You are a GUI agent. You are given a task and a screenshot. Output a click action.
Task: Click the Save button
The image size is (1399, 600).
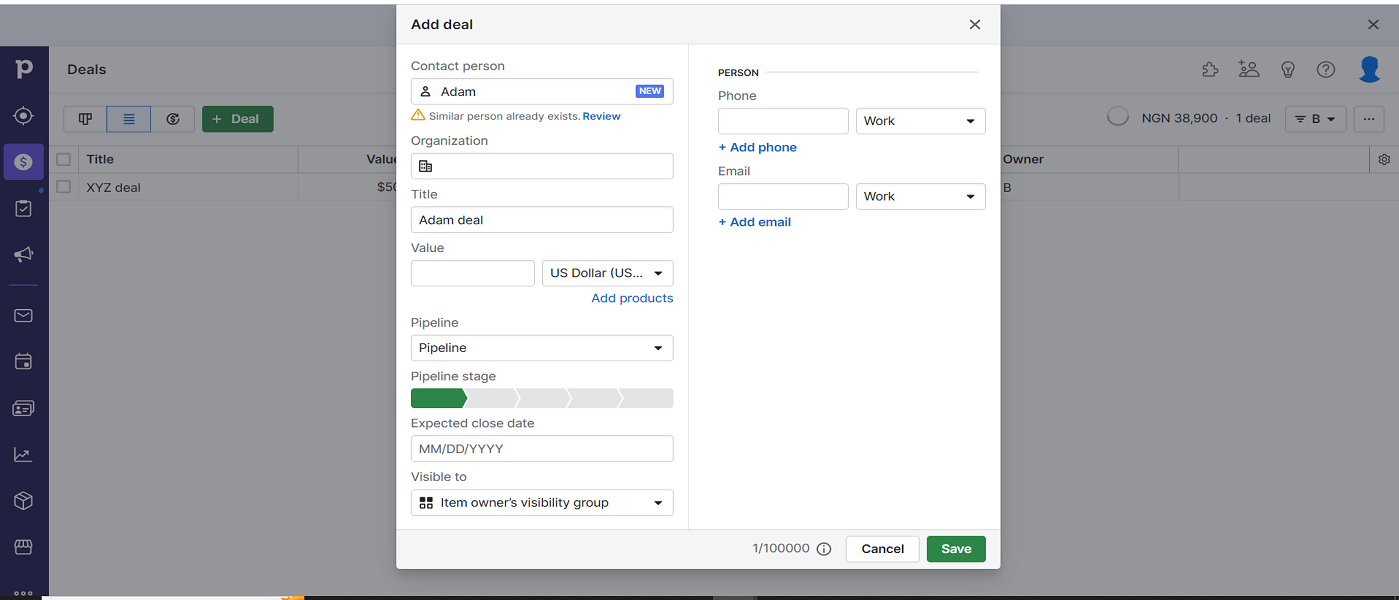pos(956,549)
